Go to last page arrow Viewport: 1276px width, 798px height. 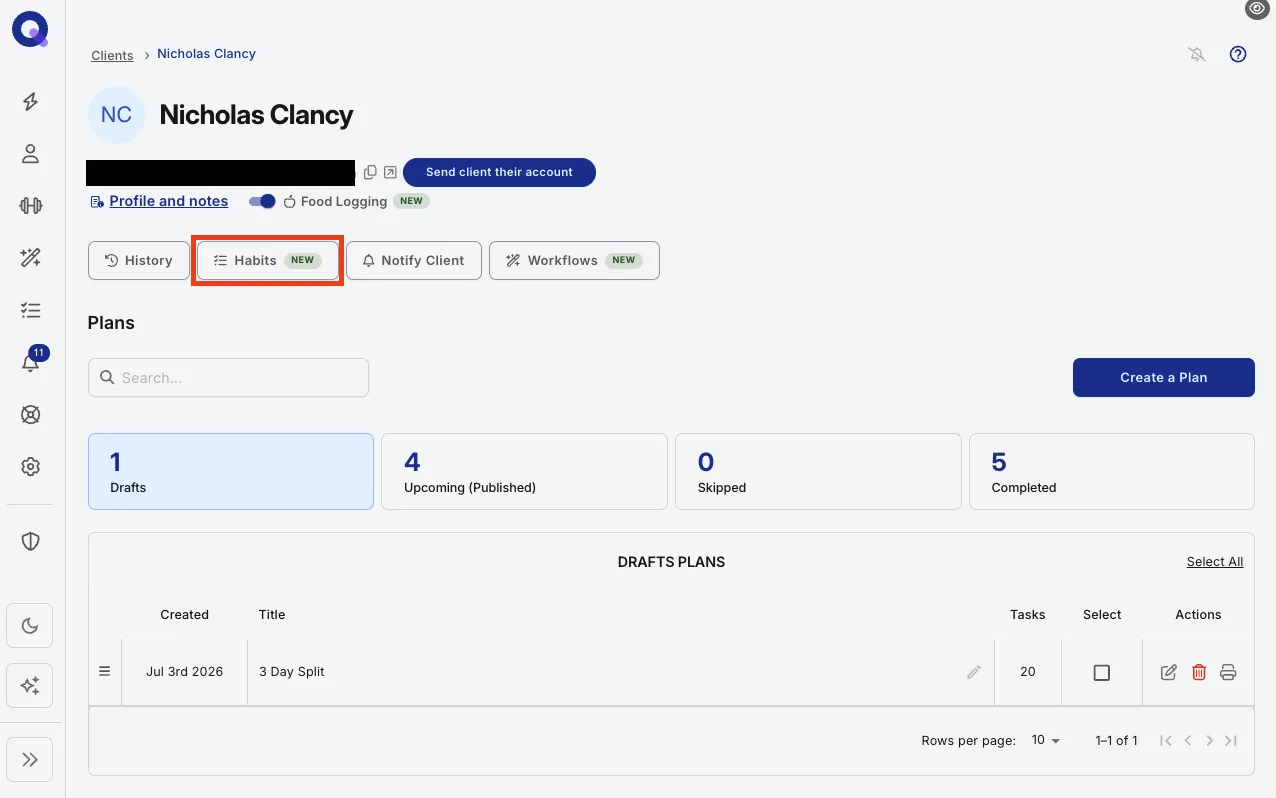pos(1231,741)
